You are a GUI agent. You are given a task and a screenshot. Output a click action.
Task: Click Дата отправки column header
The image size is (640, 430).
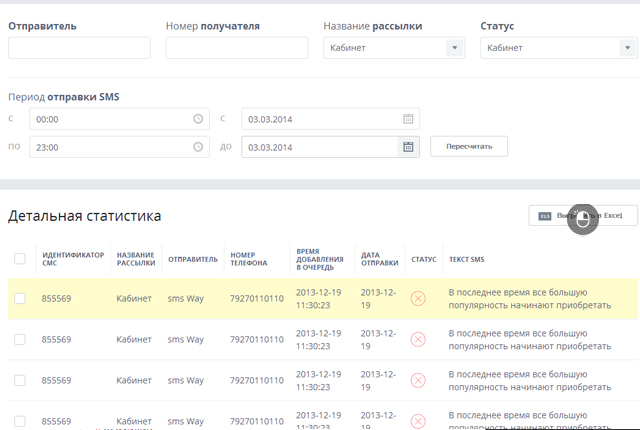tap(380, 259)
